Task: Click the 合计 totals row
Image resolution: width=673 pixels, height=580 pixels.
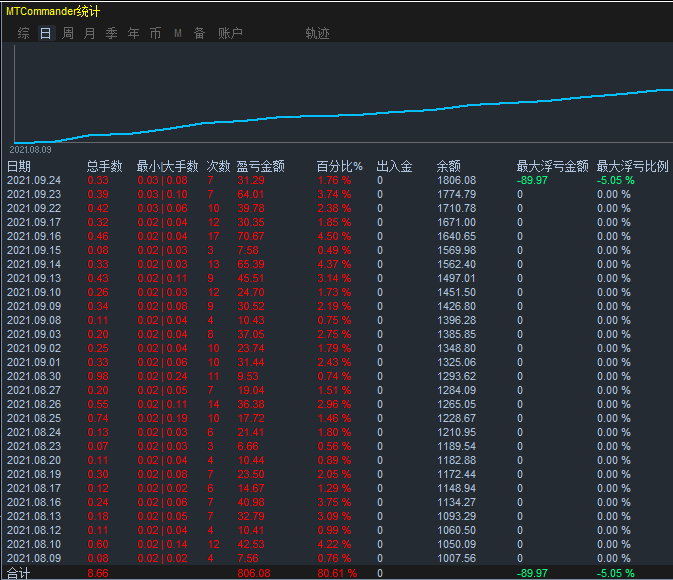Action: tap(18, 573)
